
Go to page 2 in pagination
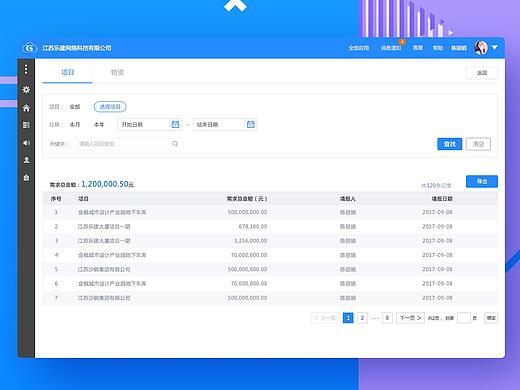pyautogui.click(x=362, y=318)
